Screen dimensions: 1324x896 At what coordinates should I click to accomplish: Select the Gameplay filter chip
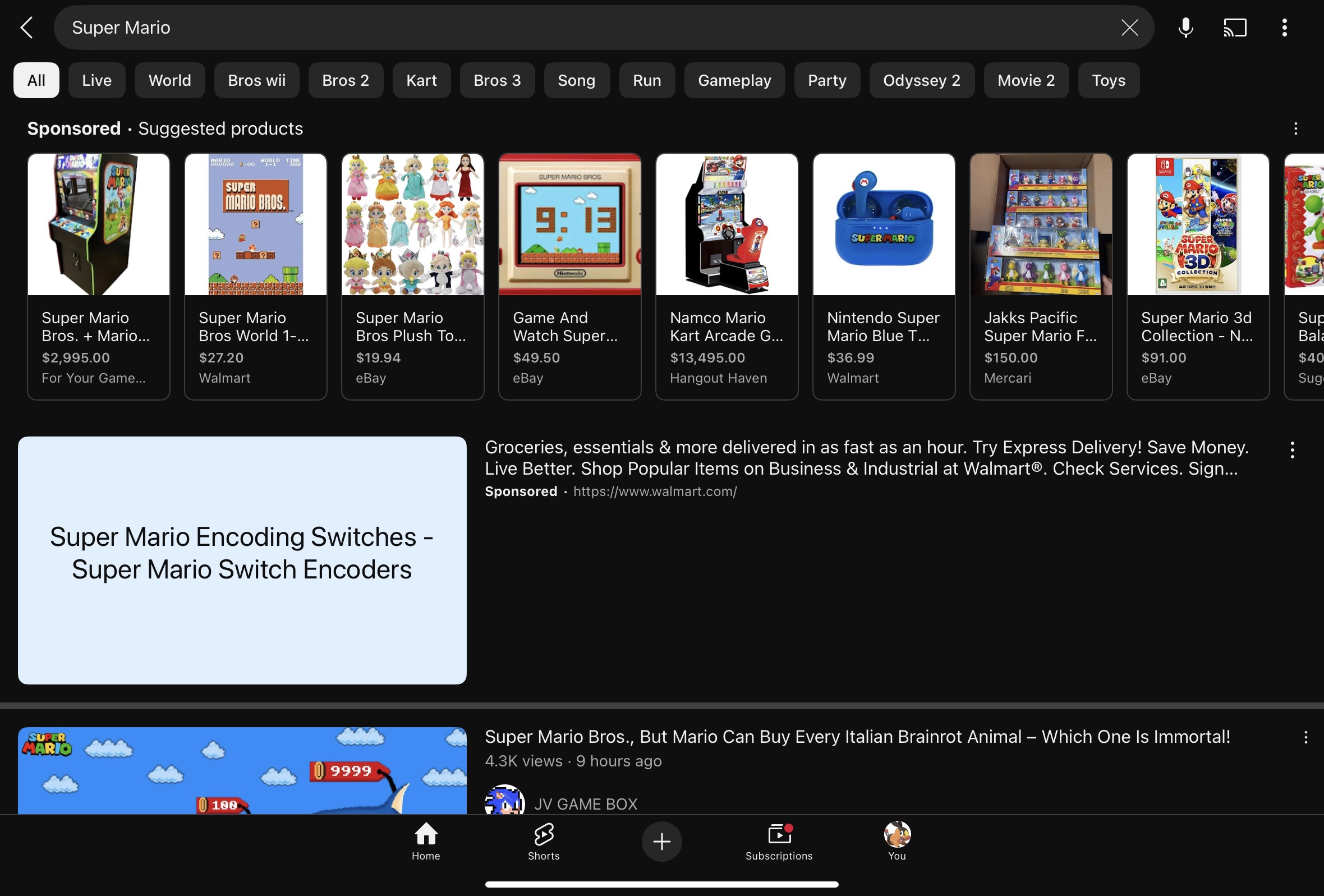pyautogui.click(x=734, y=80)
